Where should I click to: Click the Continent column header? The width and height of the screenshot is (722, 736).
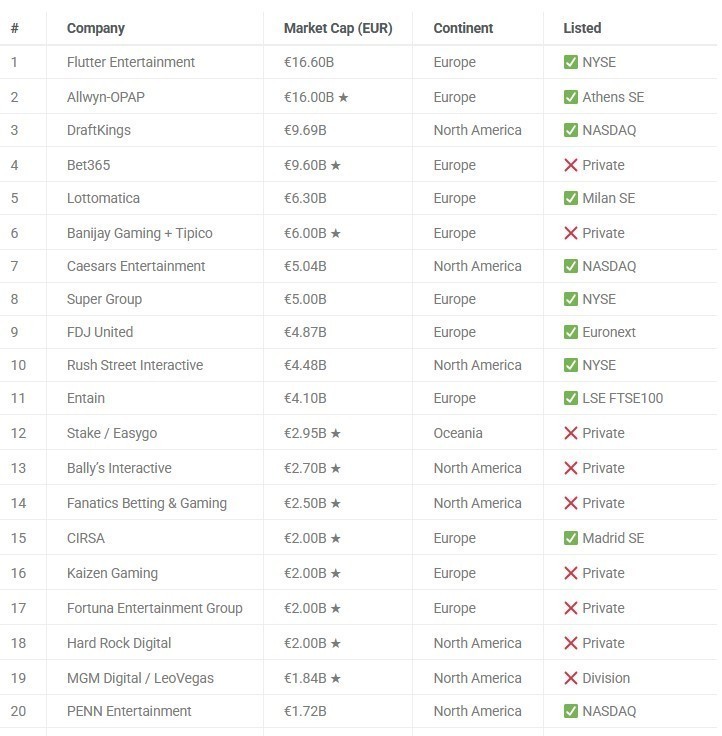[465, 28]
